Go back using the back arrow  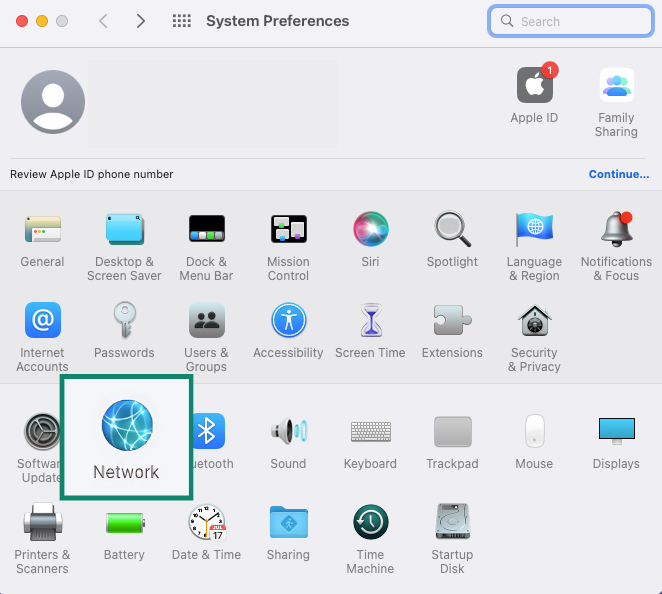click(x=103, y=21)
